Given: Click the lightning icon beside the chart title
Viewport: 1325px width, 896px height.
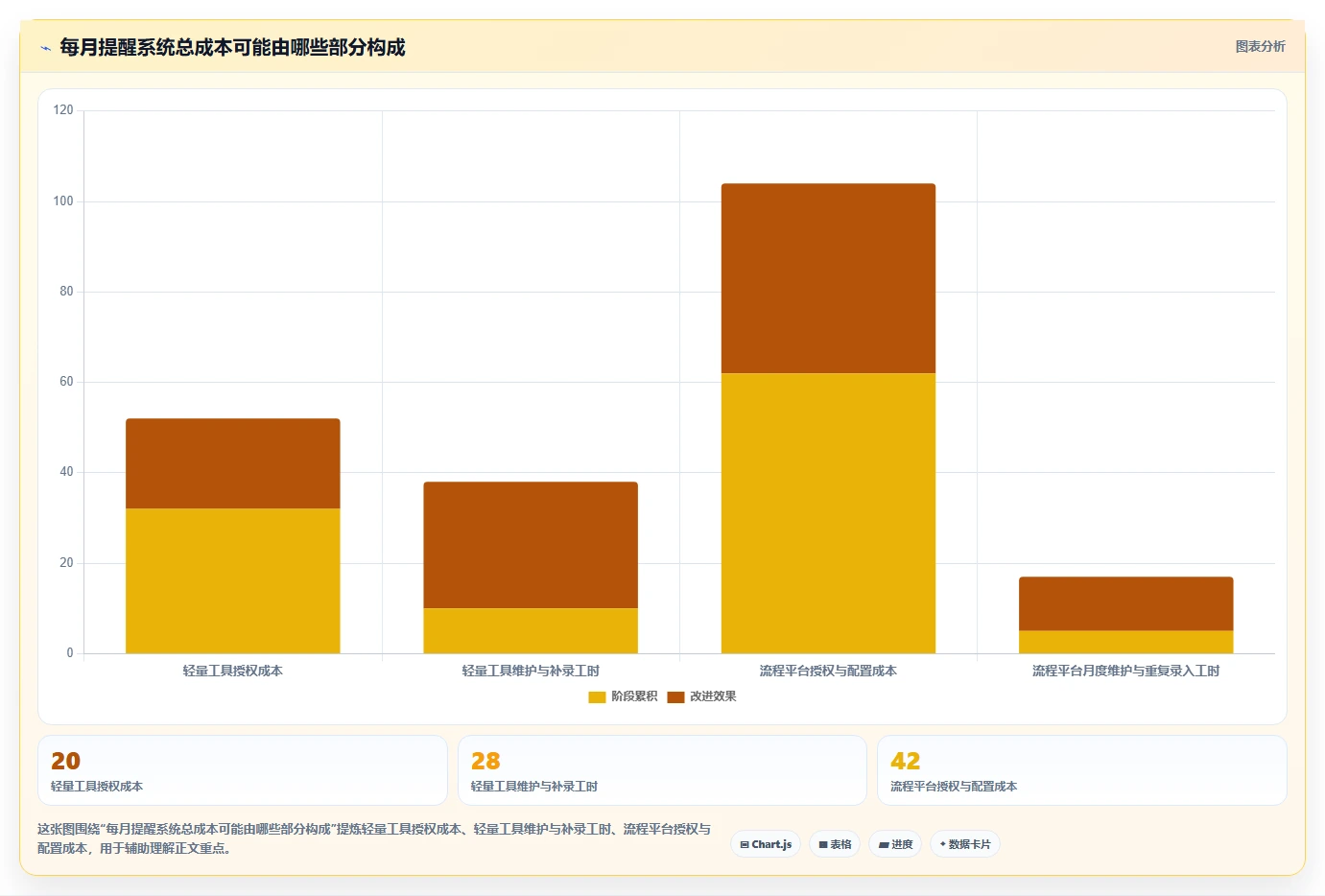Looking at the screenshot, I should tap(45, 48).
